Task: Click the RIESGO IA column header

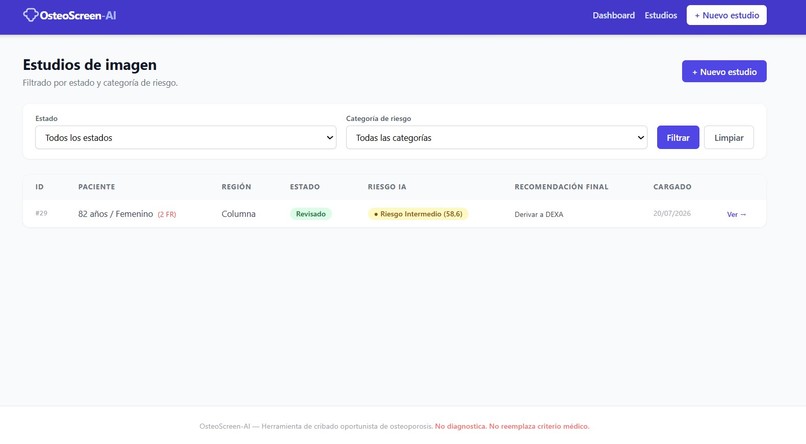Action: [x=387, y=187]
